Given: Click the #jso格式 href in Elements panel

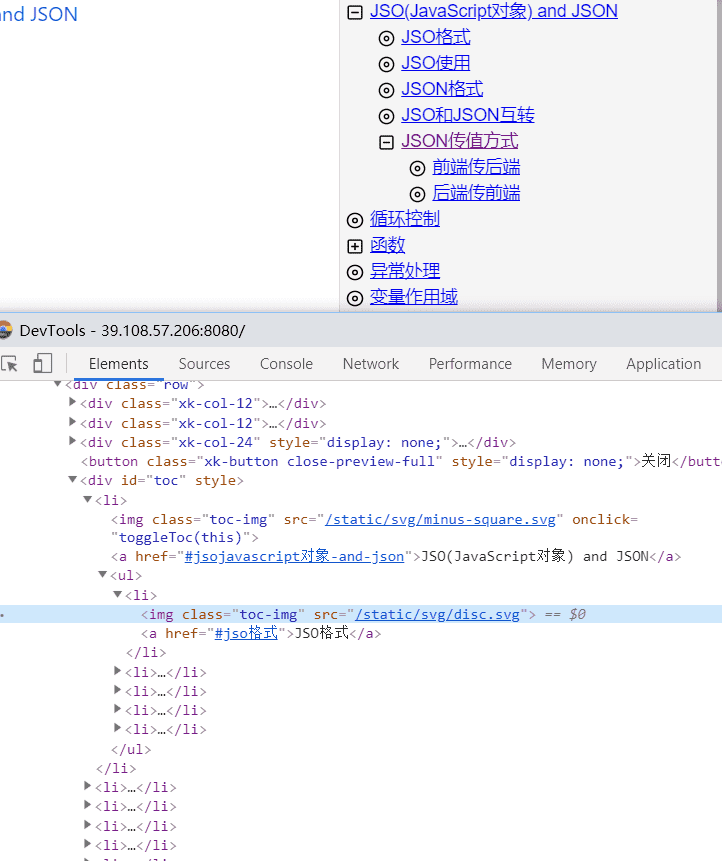Looking at the screenshot, I should 246,633.
